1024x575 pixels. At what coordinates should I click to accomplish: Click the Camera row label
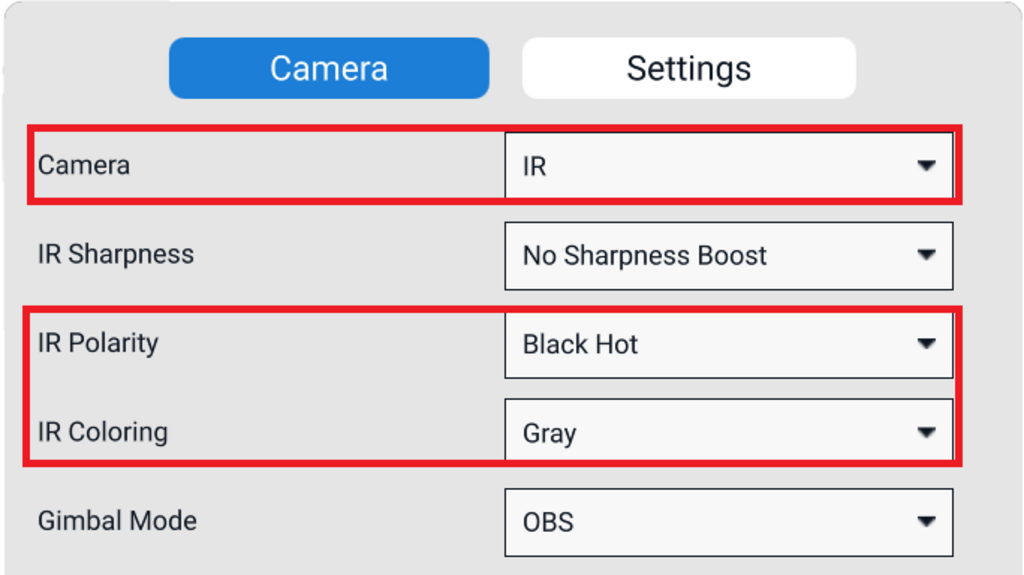[84, 165]
